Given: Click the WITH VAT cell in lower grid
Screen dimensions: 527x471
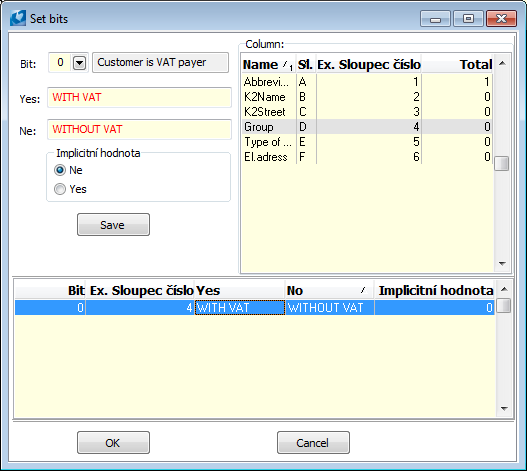Looking at the screenshot, I should [240, 308].
